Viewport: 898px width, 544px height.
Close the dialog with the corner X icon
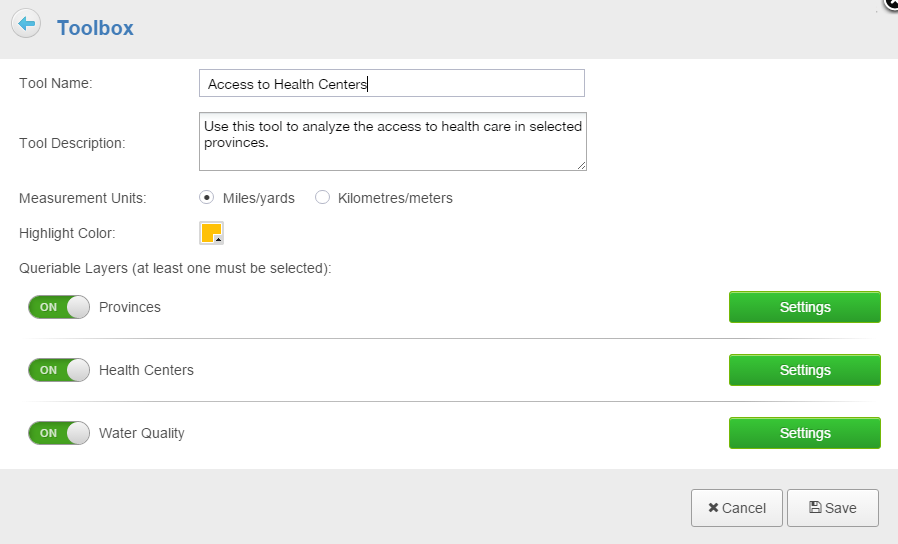click(x=892, y=3)
